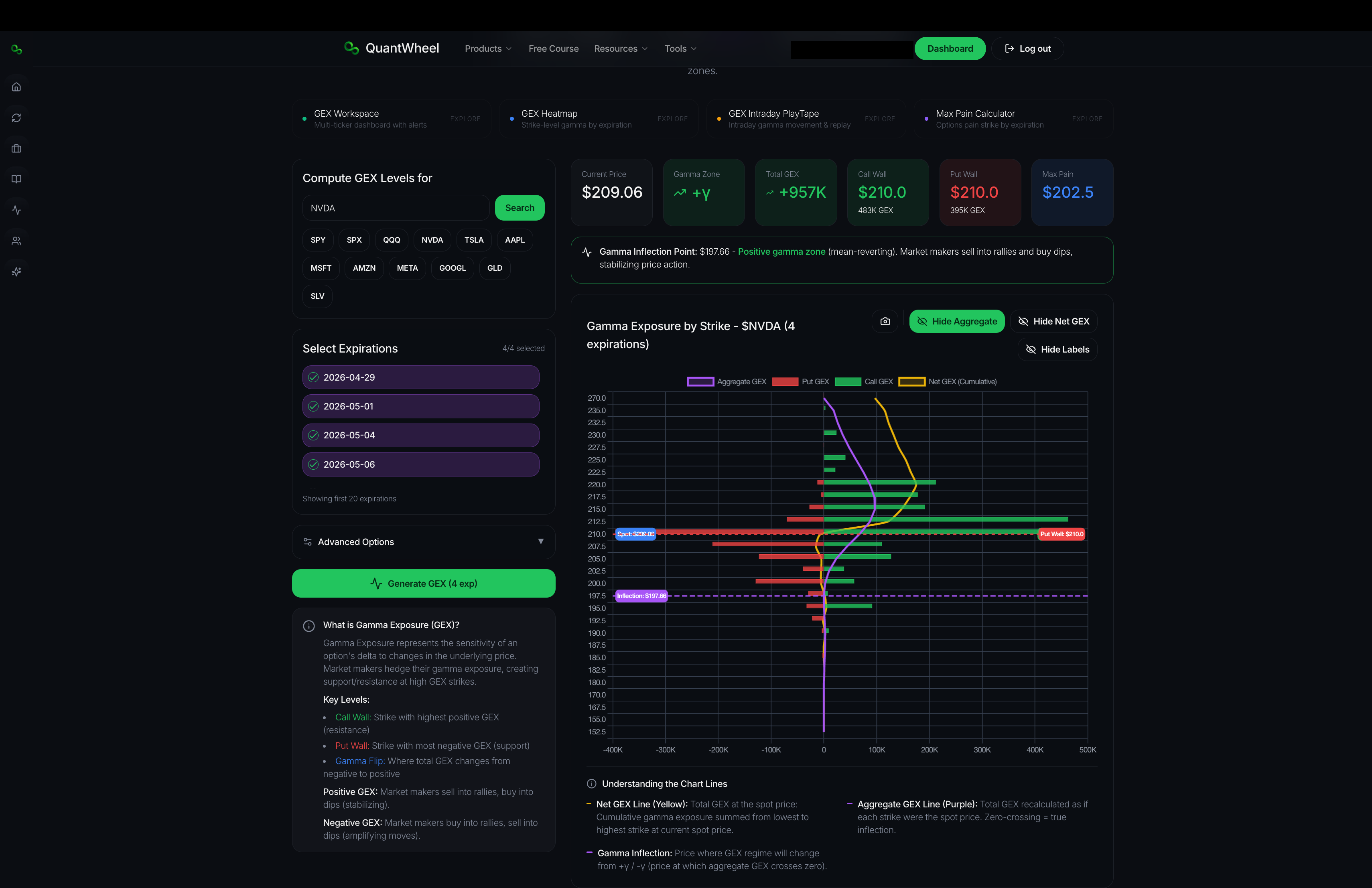Image resolution: width=1372 pixels, height=888 pixels.
Task: Open the users community sidebar icon
Action: [x=16, y=241]
